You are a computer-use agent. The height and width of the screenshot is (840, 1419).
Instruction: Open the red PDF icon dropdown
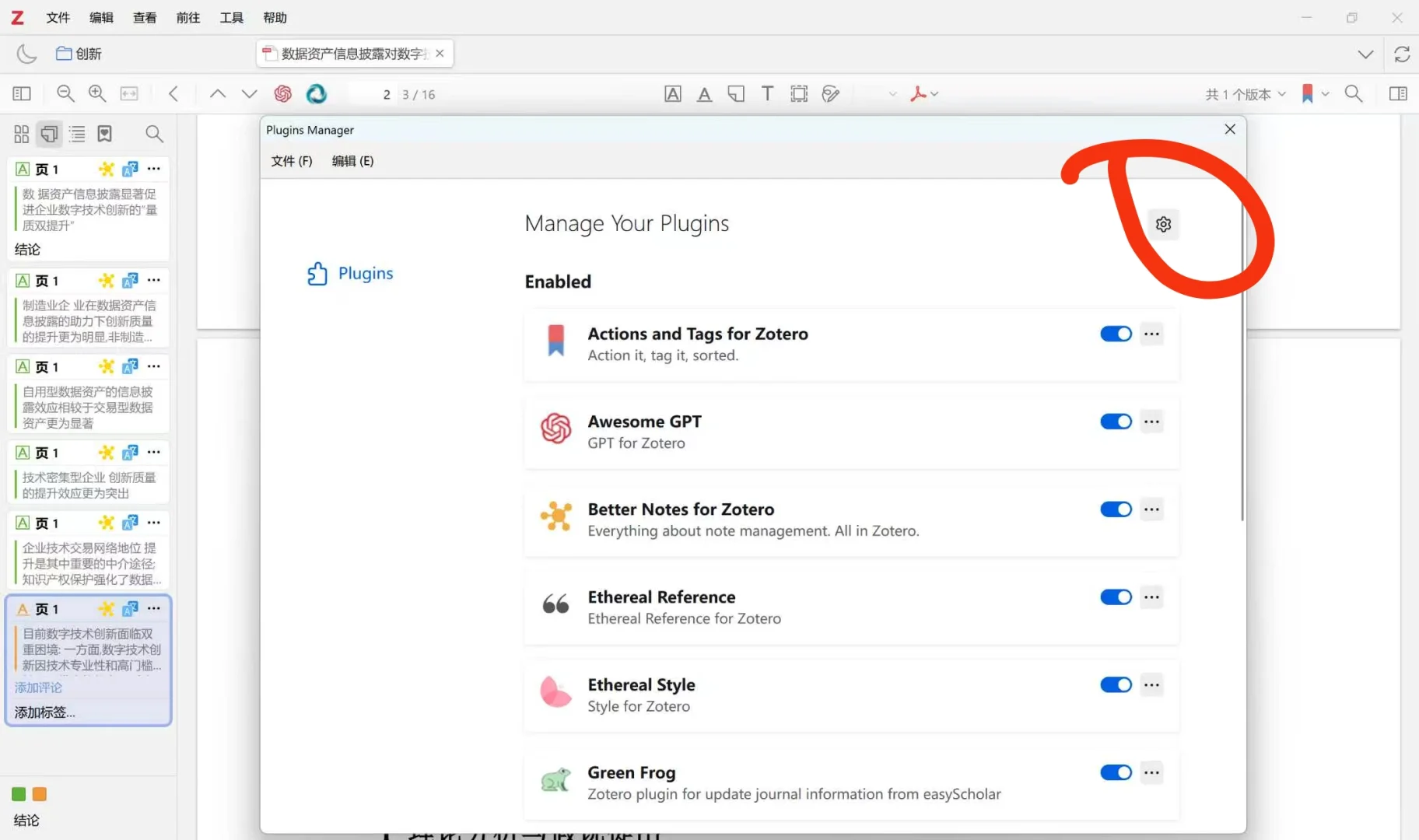tap(924, 94)
